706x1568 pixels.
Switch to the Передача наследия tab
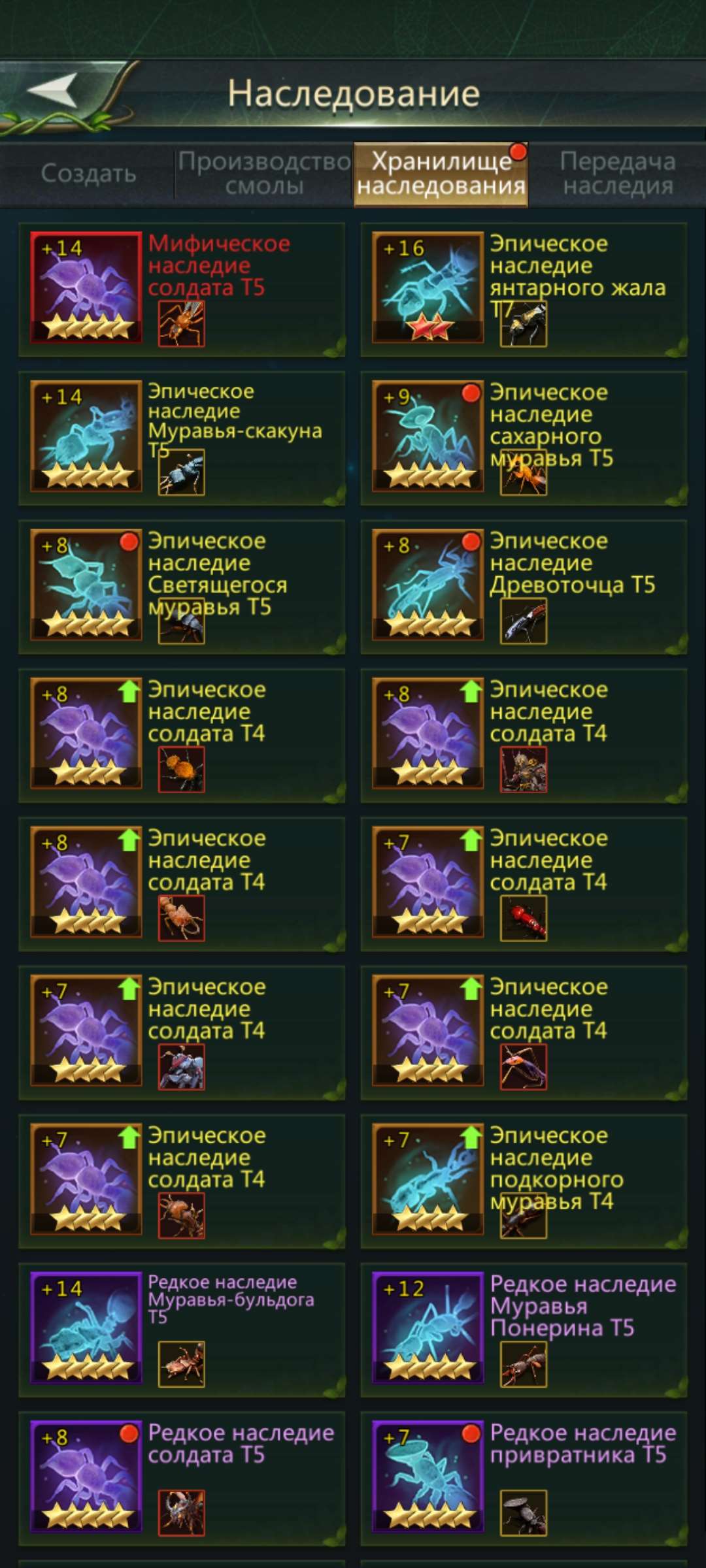coord(618,174)
